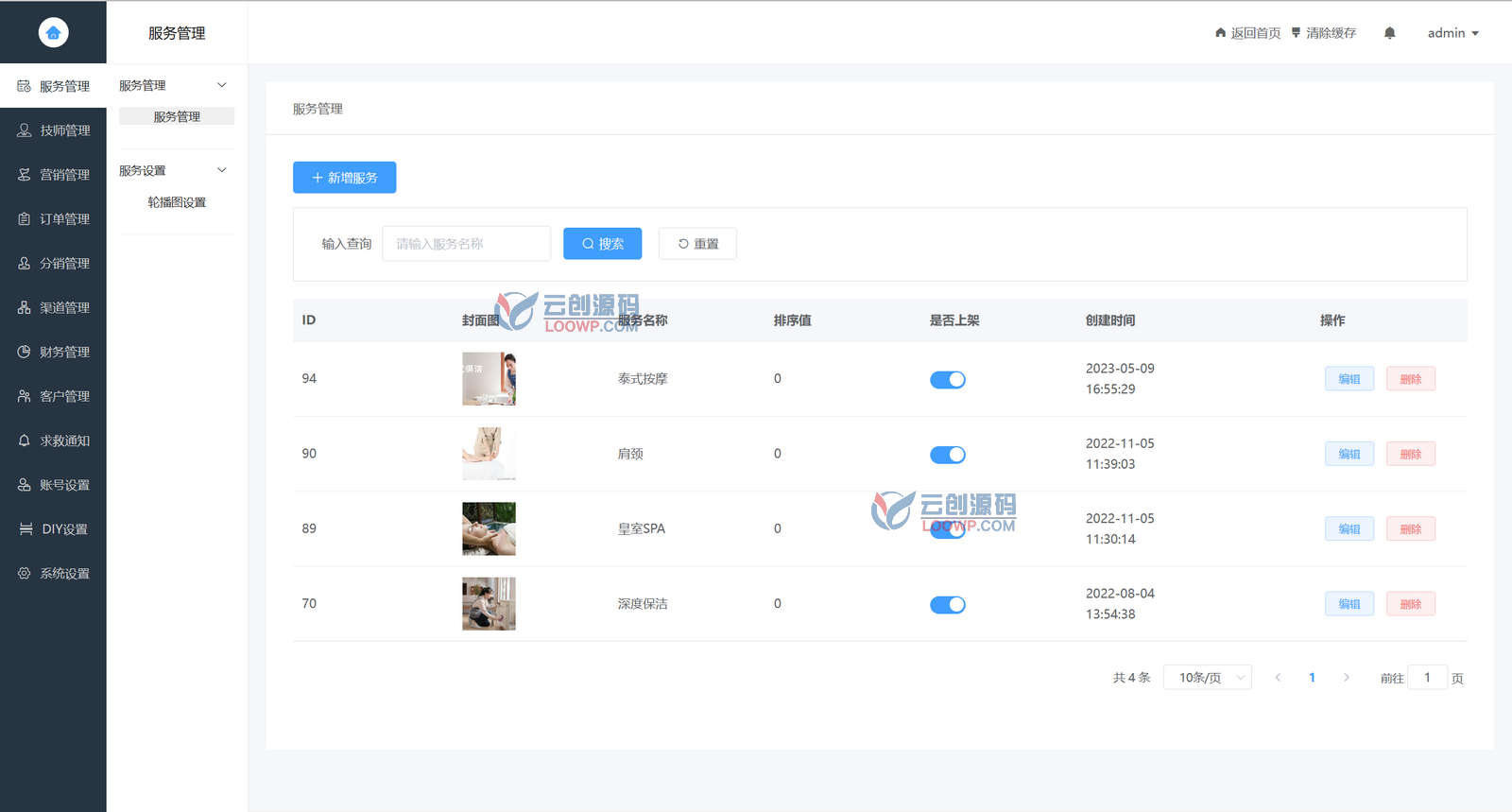The image size is (1512, 812).
Task: Open 营销管理 in the sidebar
Action: pos(53,175)
